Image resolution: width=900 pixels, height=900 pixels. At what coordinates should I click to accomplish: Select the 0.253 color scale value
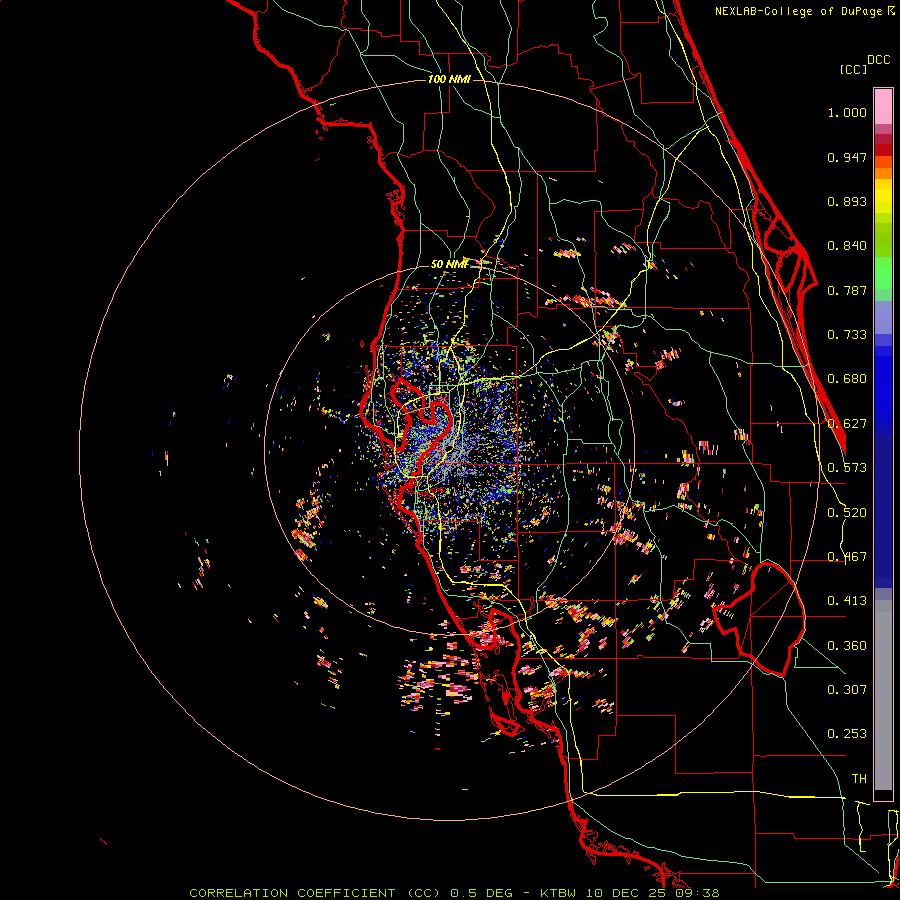click(x=847, y=734)
